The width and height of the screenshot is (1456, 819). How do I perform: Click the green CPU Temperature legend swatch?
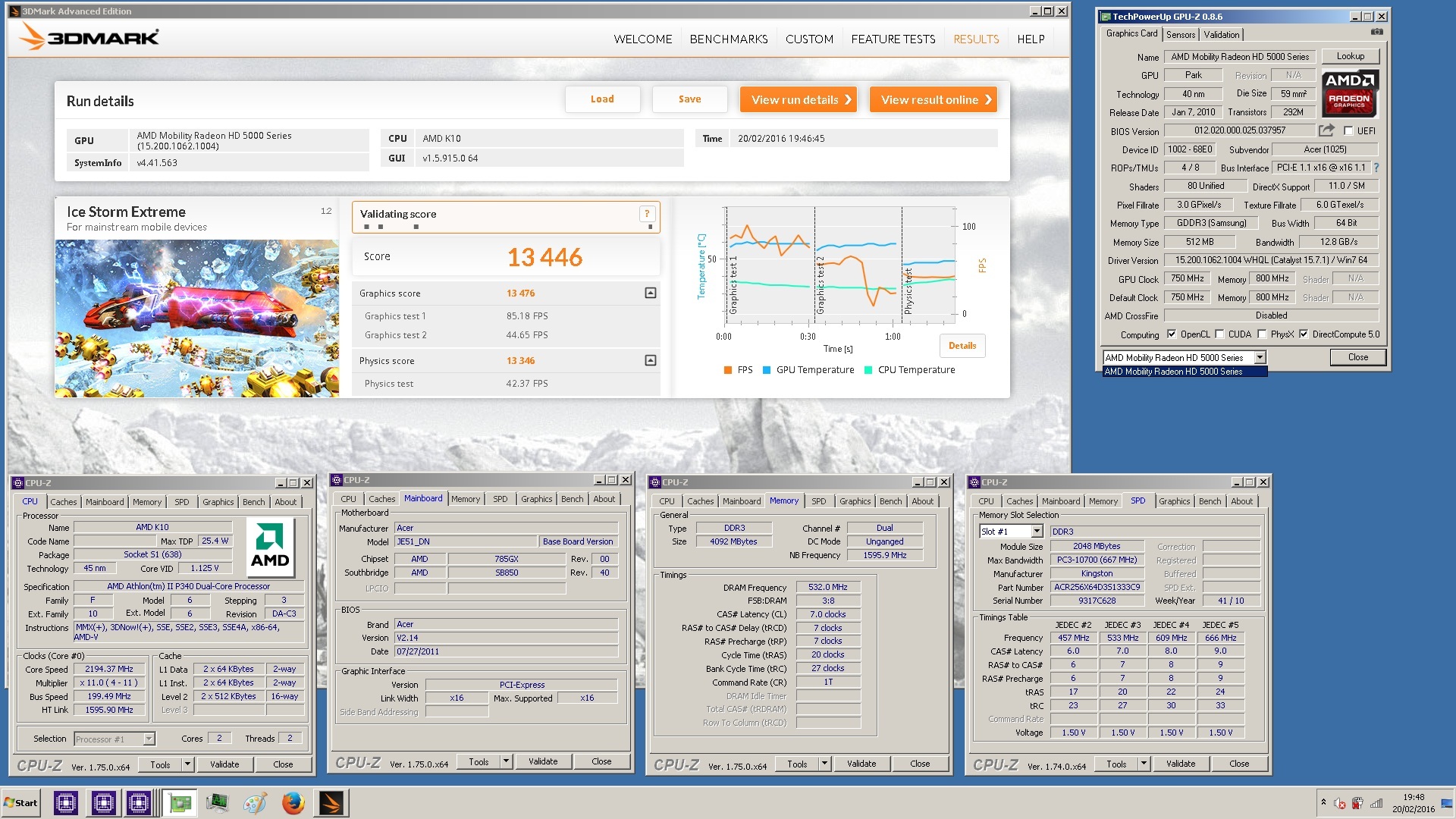[x=868, y=370]
